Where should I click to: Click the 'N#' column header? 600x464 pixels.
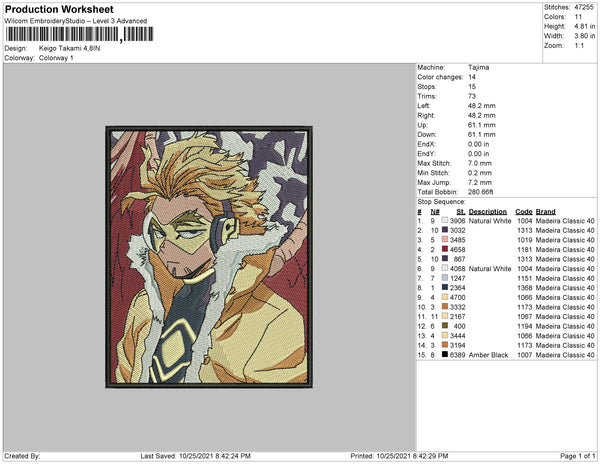[x=435, y=212]
